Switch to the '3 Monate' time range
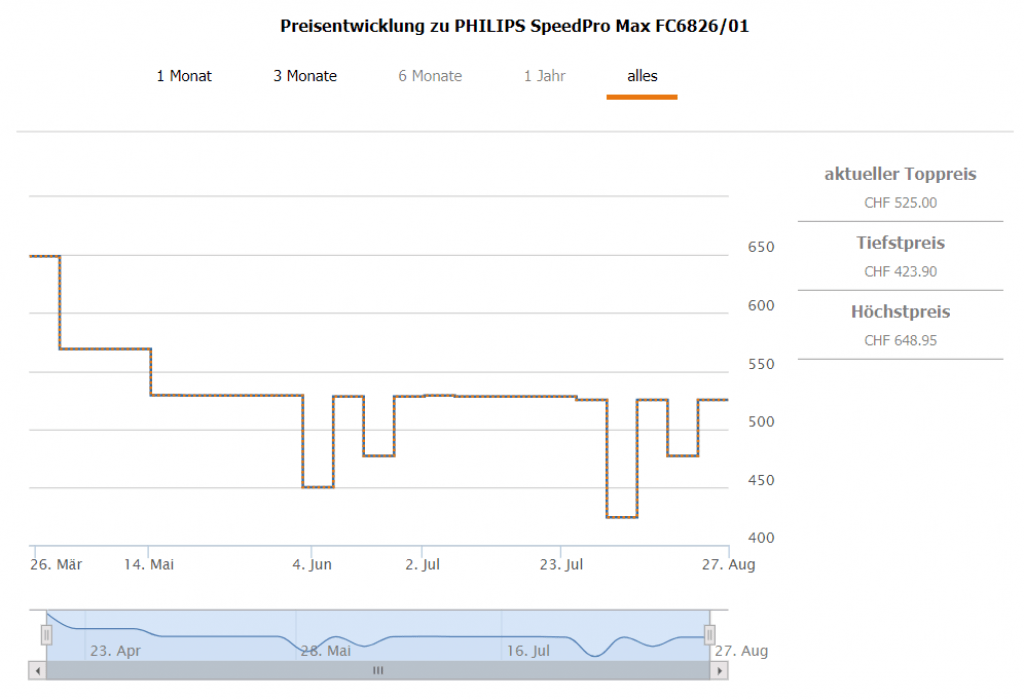The width and height of the screenshot is (1024, 699). [x=305, y=76]
